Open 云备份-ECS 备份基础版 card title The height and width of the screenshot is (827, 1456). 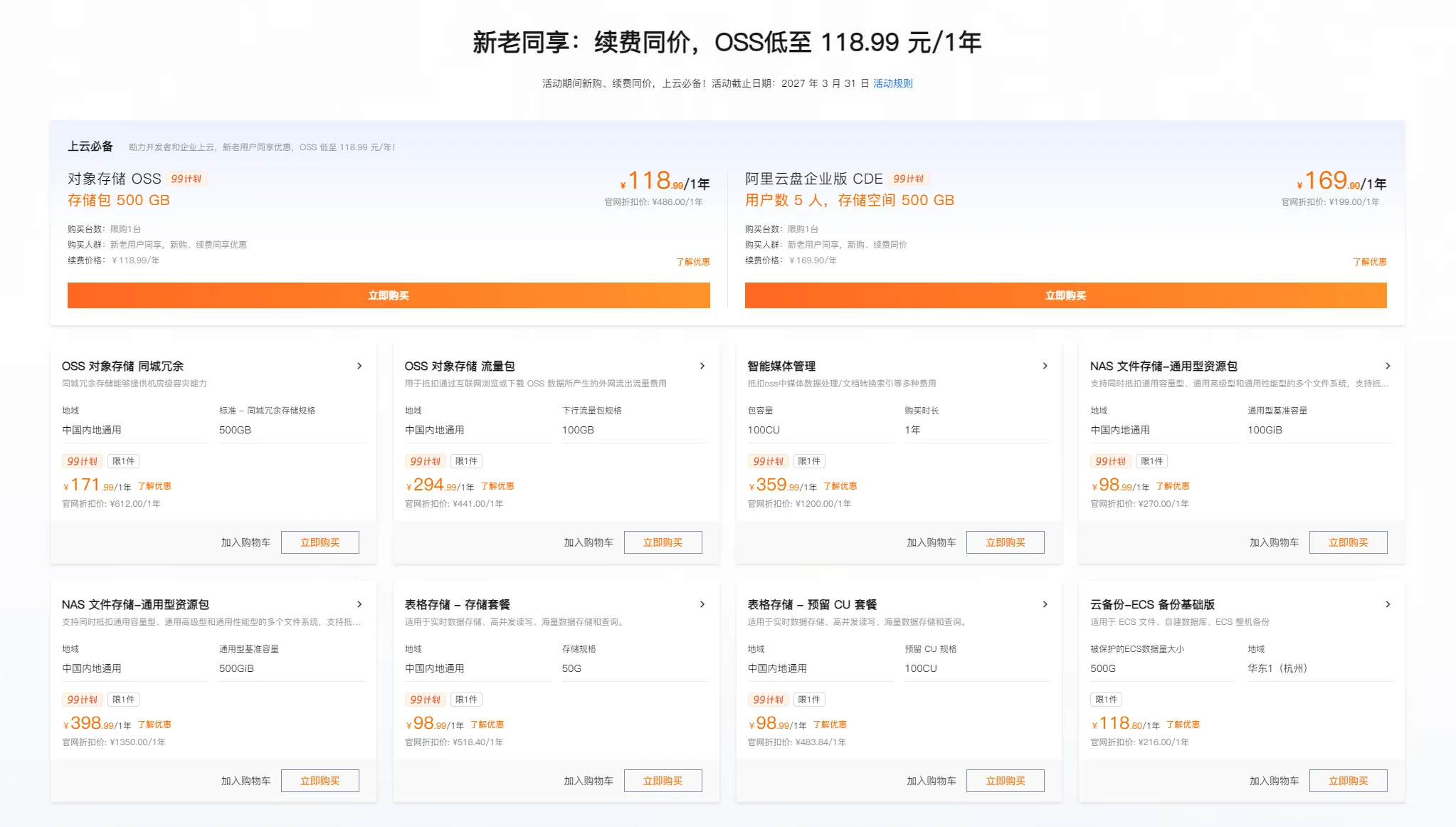coord(1152,604)
